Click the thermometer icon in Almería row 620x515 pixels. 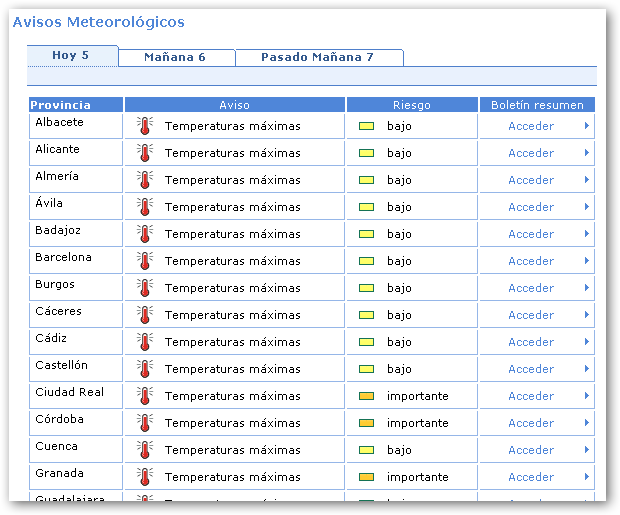145,180
